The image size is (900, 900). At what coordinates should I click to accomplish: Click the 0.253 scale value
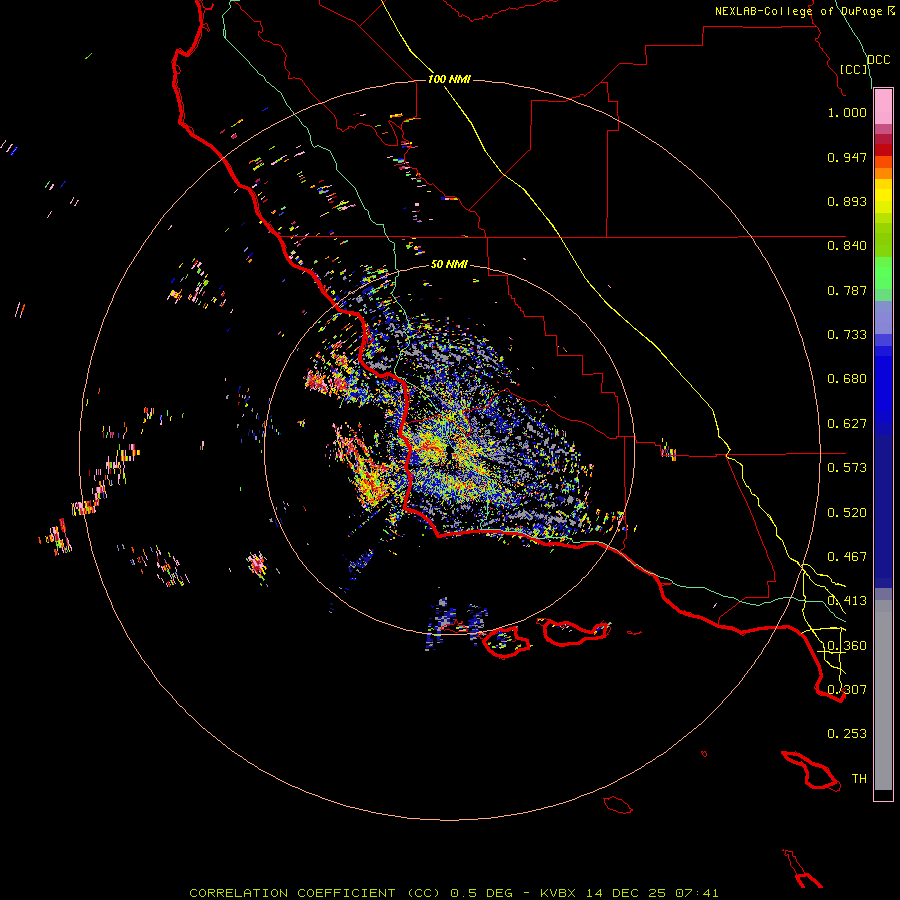point(847,734)
